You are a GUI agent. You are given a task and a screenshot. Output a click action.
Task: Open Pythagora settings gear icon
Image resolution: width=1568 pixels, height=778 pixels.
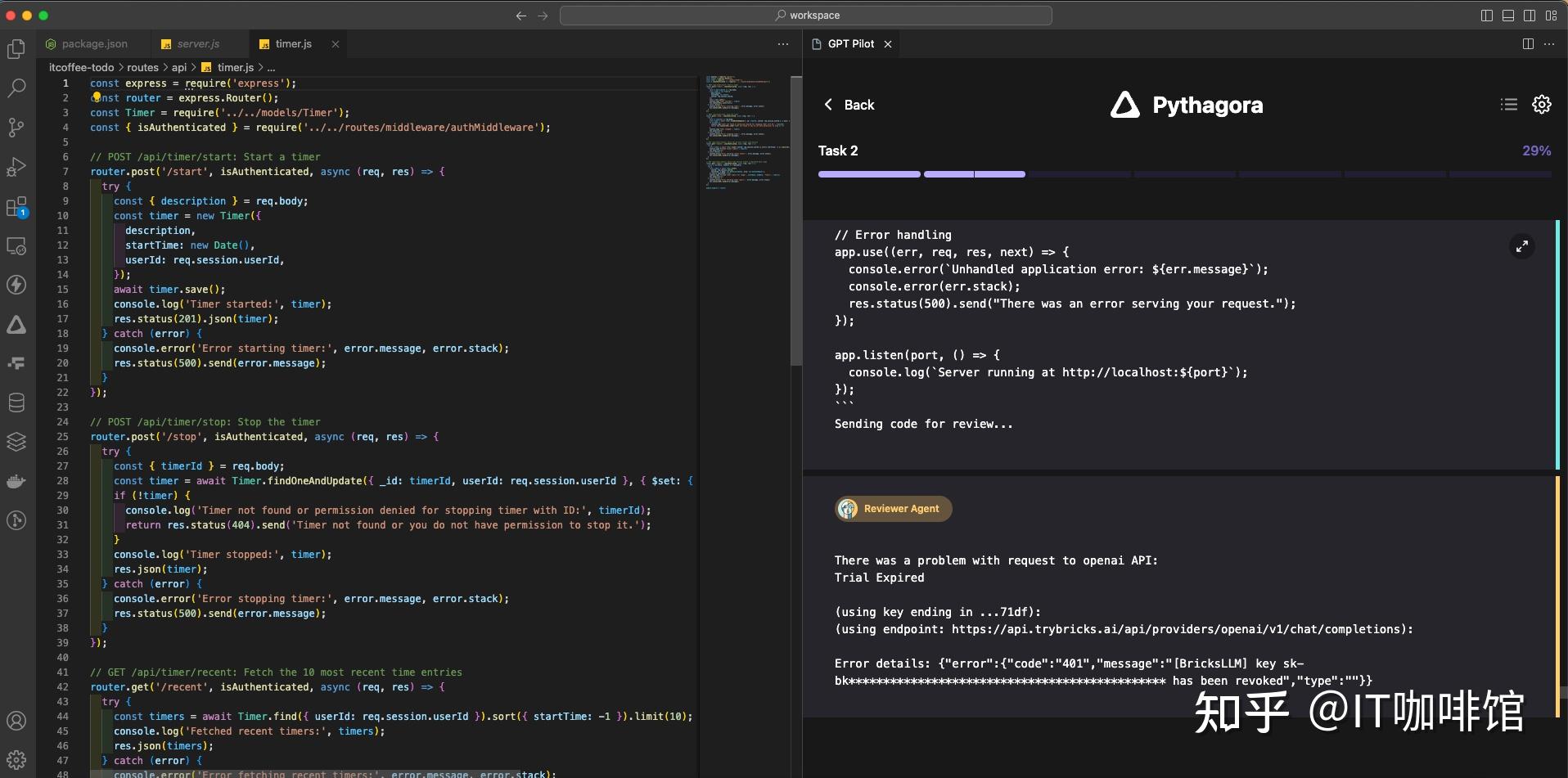1541,105
